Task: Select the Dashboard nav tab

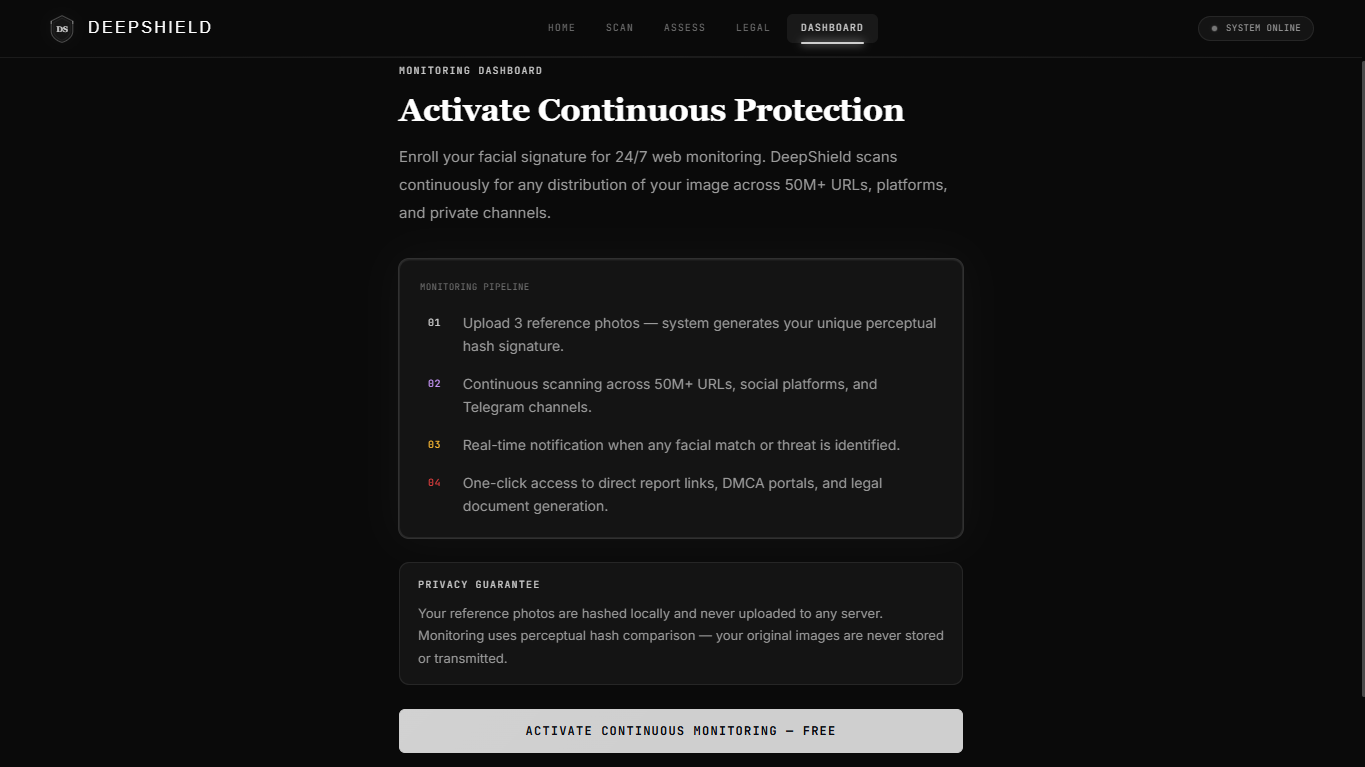Action: (832, 28)
